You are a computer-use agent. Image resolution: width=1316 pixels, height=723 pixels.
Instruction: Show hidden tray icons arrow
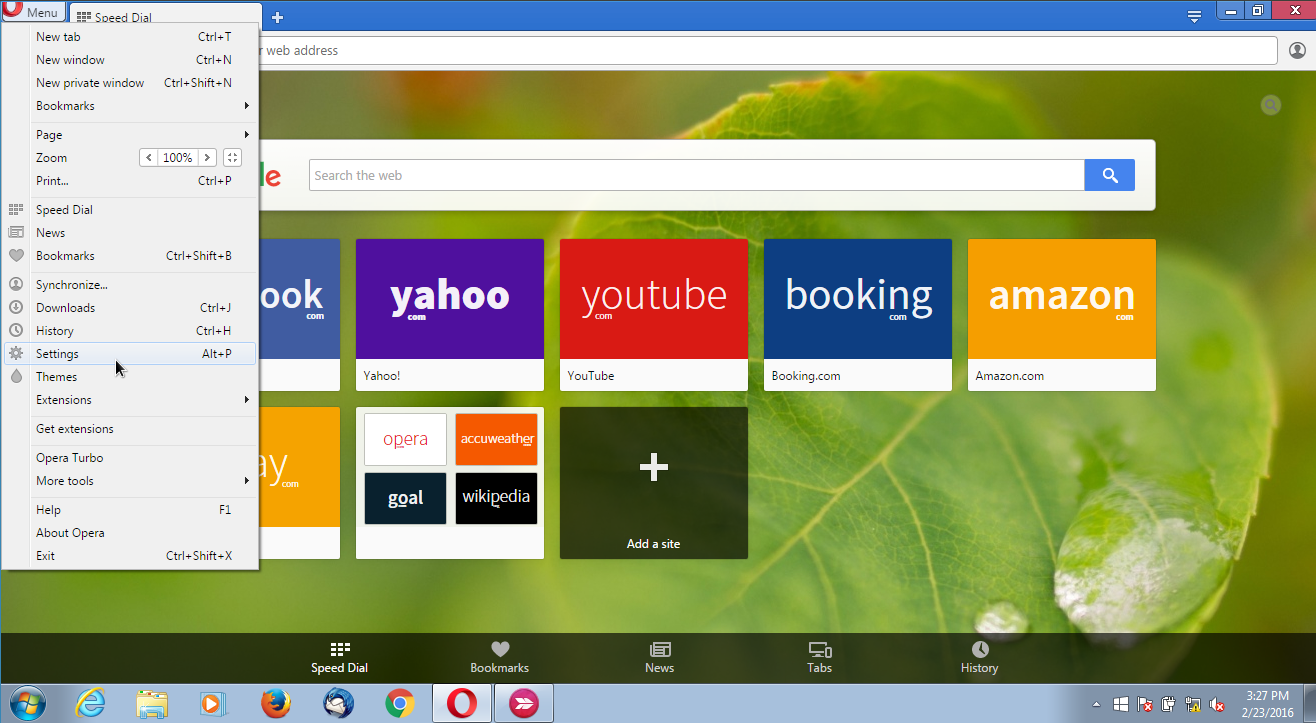pyautogui.click(x=1097, y=704)
